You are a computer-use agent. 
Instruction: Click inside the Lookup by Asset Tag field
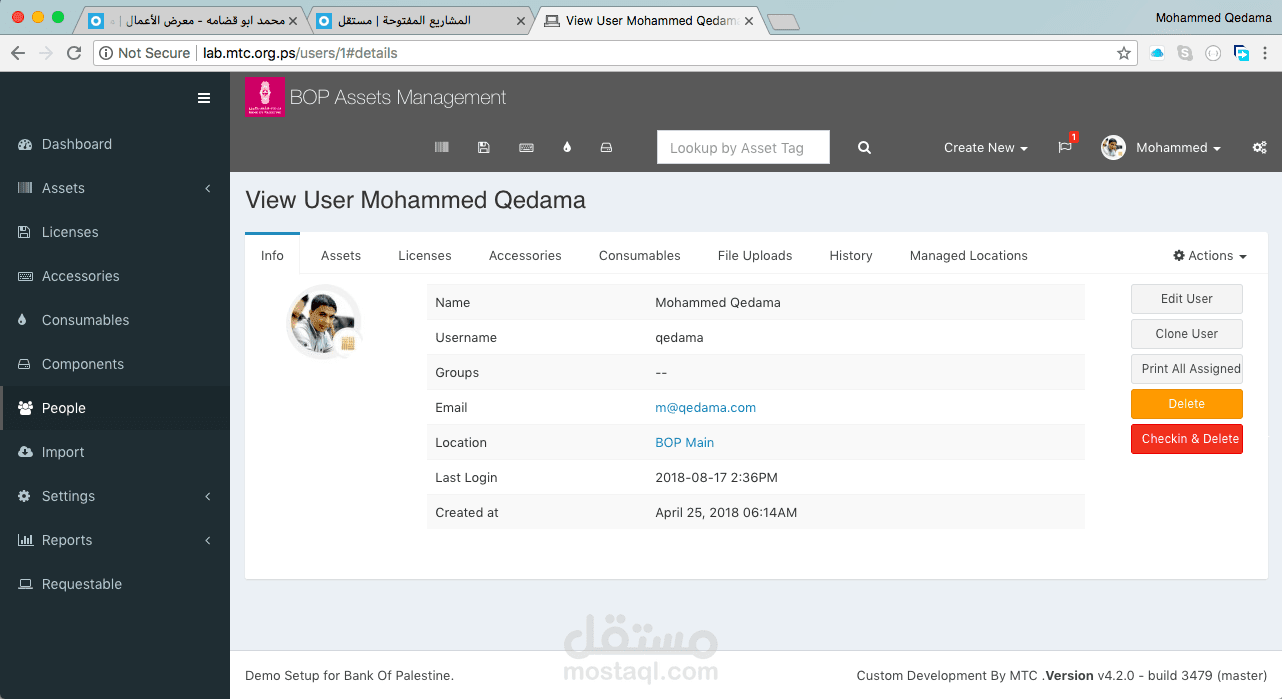coord(742,147)
